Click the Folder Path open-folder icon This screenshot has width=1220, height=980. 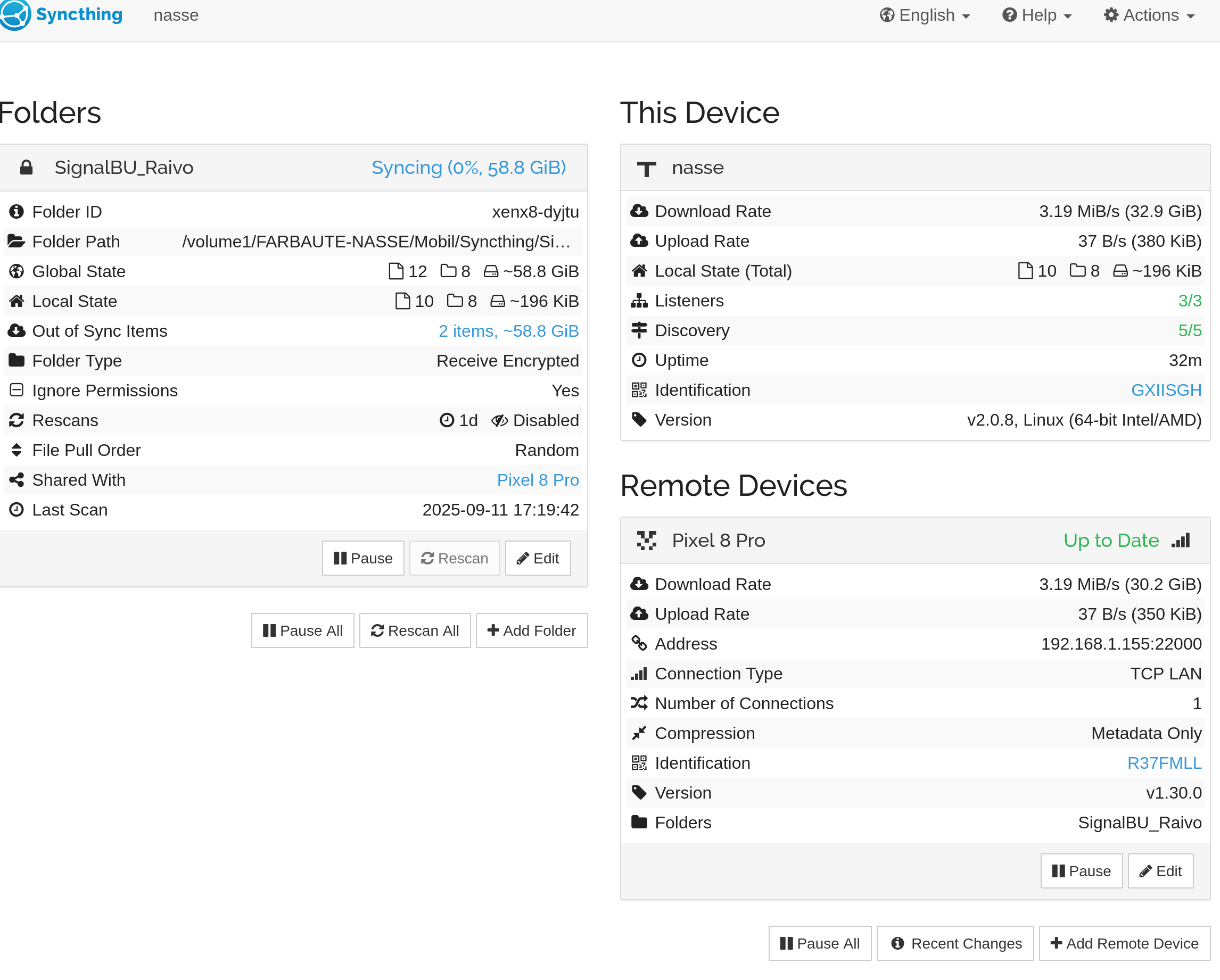click(x=17, y=242)
